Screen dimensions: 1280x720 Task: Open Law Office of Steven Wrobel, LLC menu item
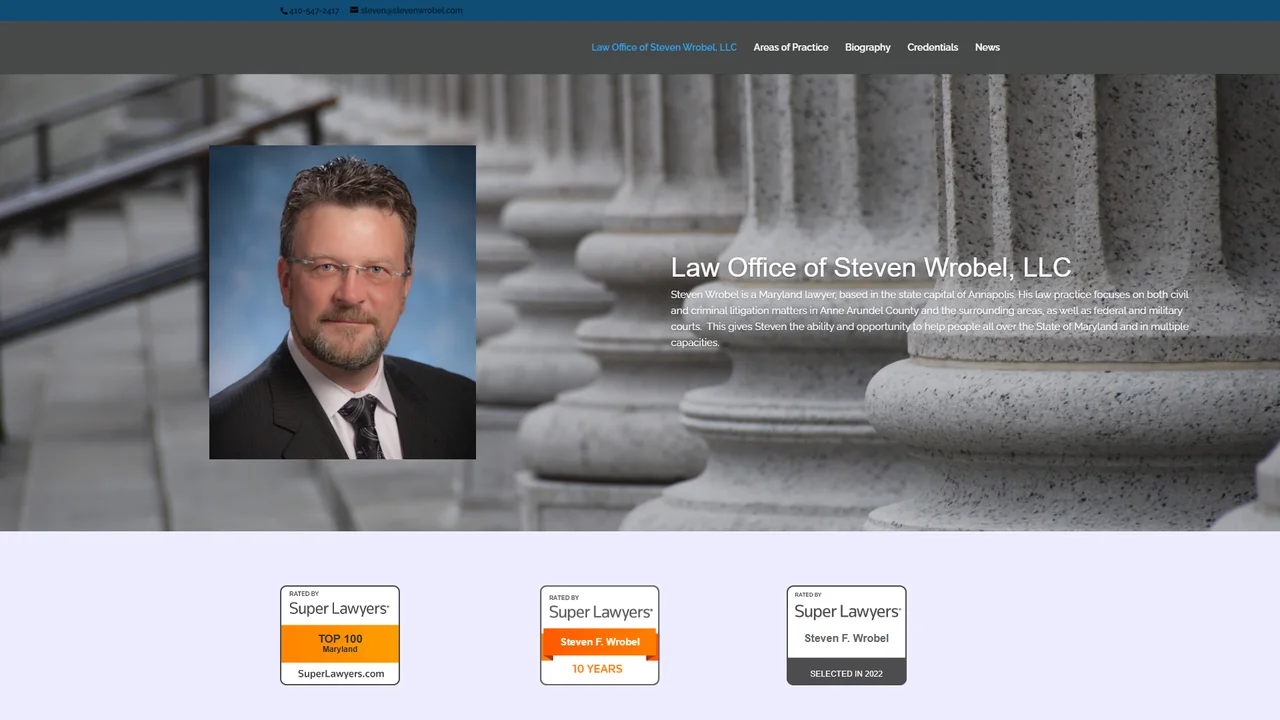click(x=664, y=47)
